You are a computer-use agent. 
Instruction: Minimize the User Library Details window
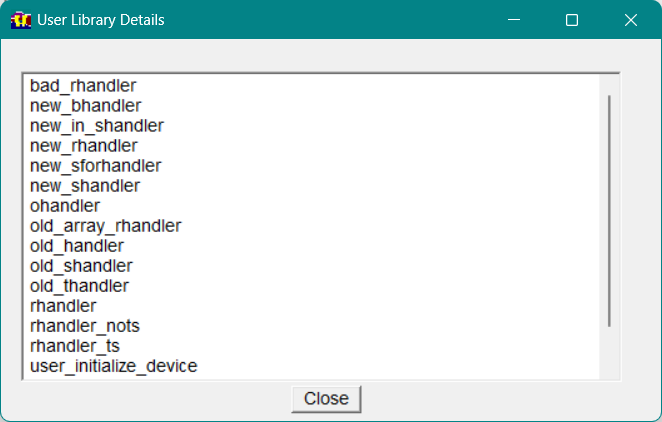click(x=514, y=20)
